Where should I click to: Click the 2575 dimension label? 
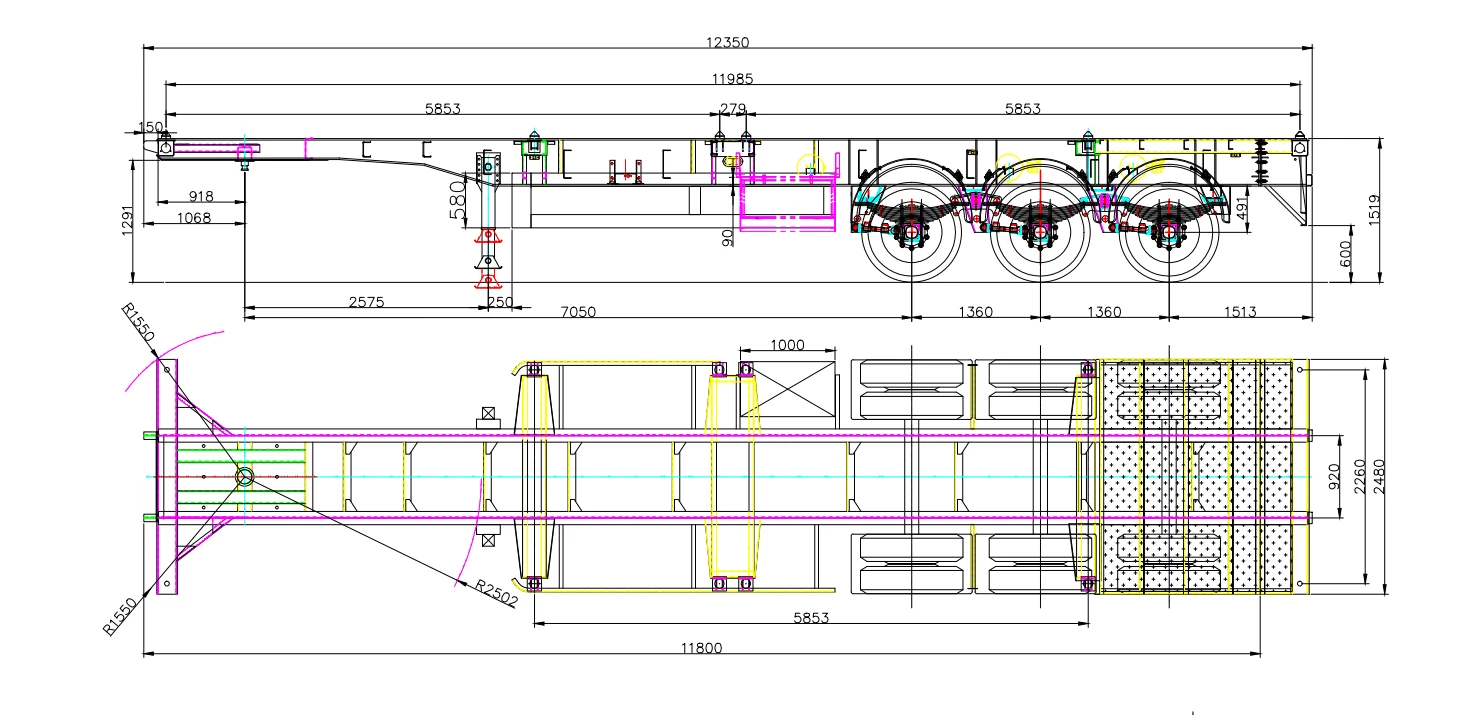(x=367, y=301)
